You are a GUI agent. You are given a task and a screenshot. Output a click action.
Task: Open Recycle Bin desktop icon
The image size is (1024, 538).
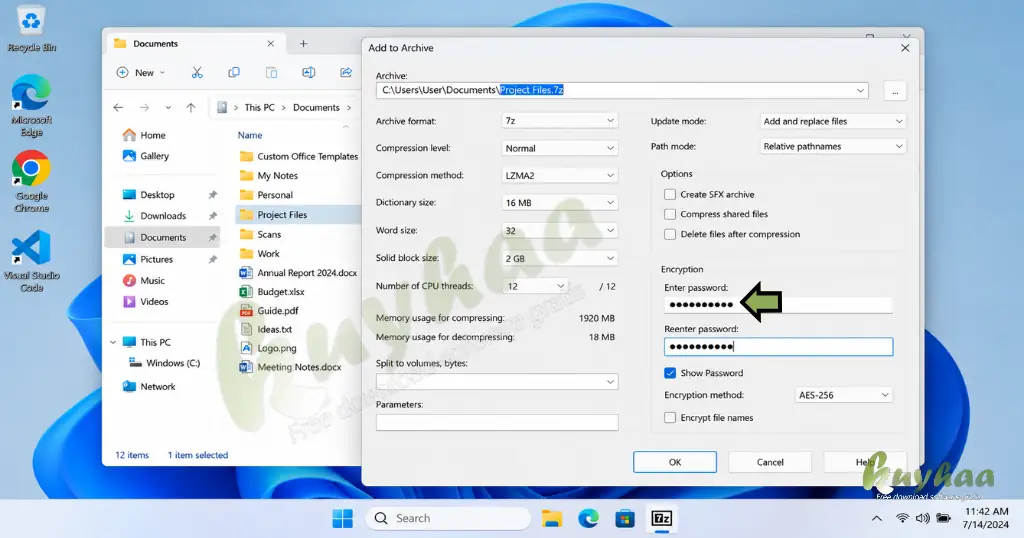31,29
